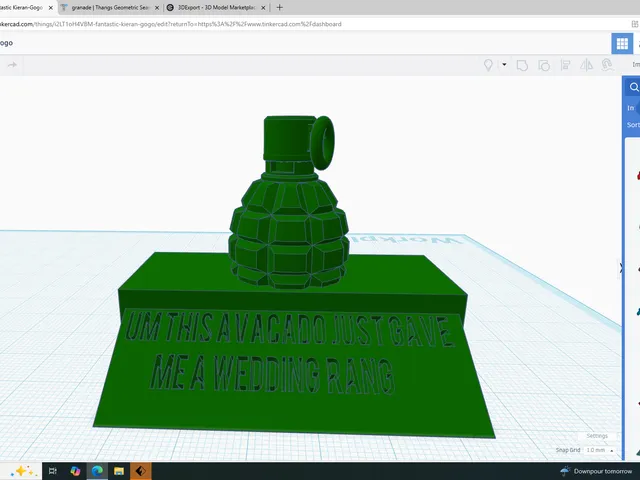Switch to the granade Thangs Geometric Search tab
640x480 pixels.
click(x=110, y=7)
